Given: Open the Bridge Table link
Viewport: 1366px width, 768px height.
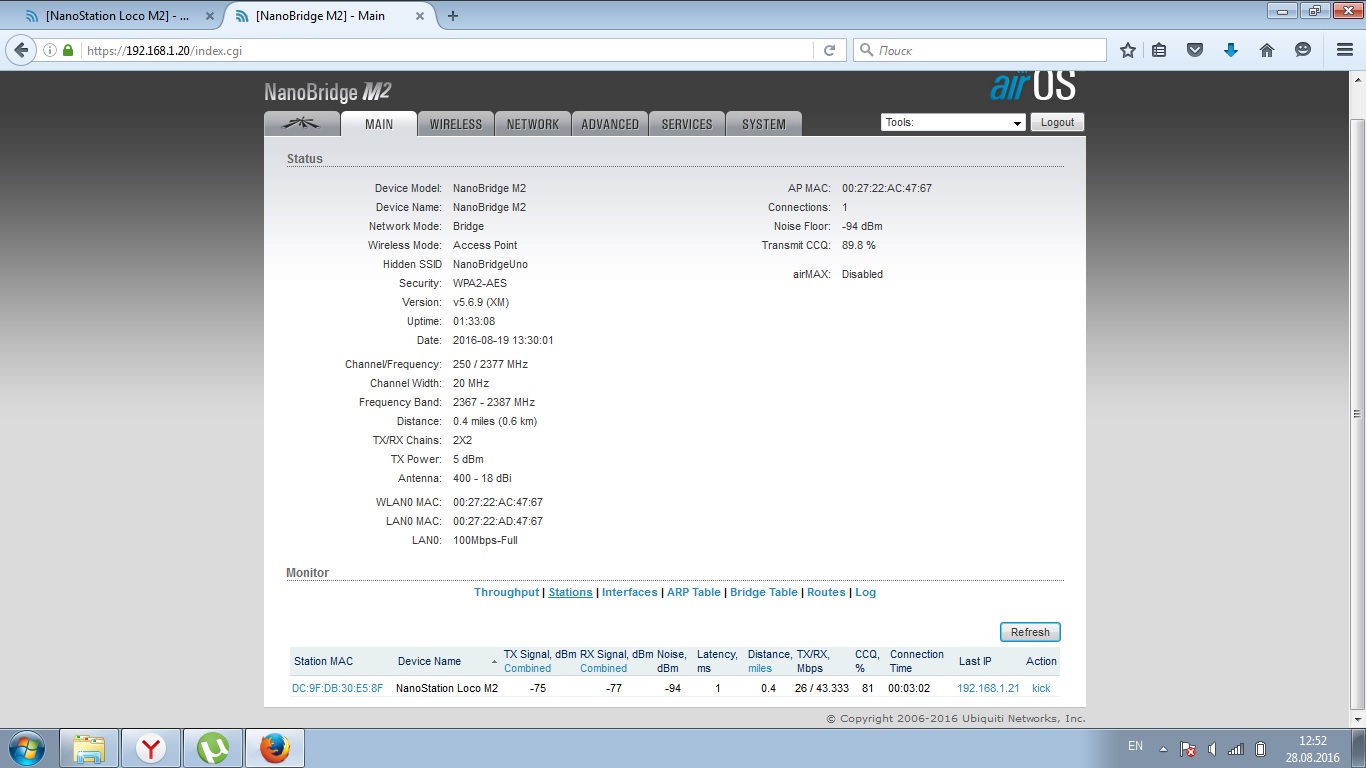Looking at the screenshot, I should (764, 592).
